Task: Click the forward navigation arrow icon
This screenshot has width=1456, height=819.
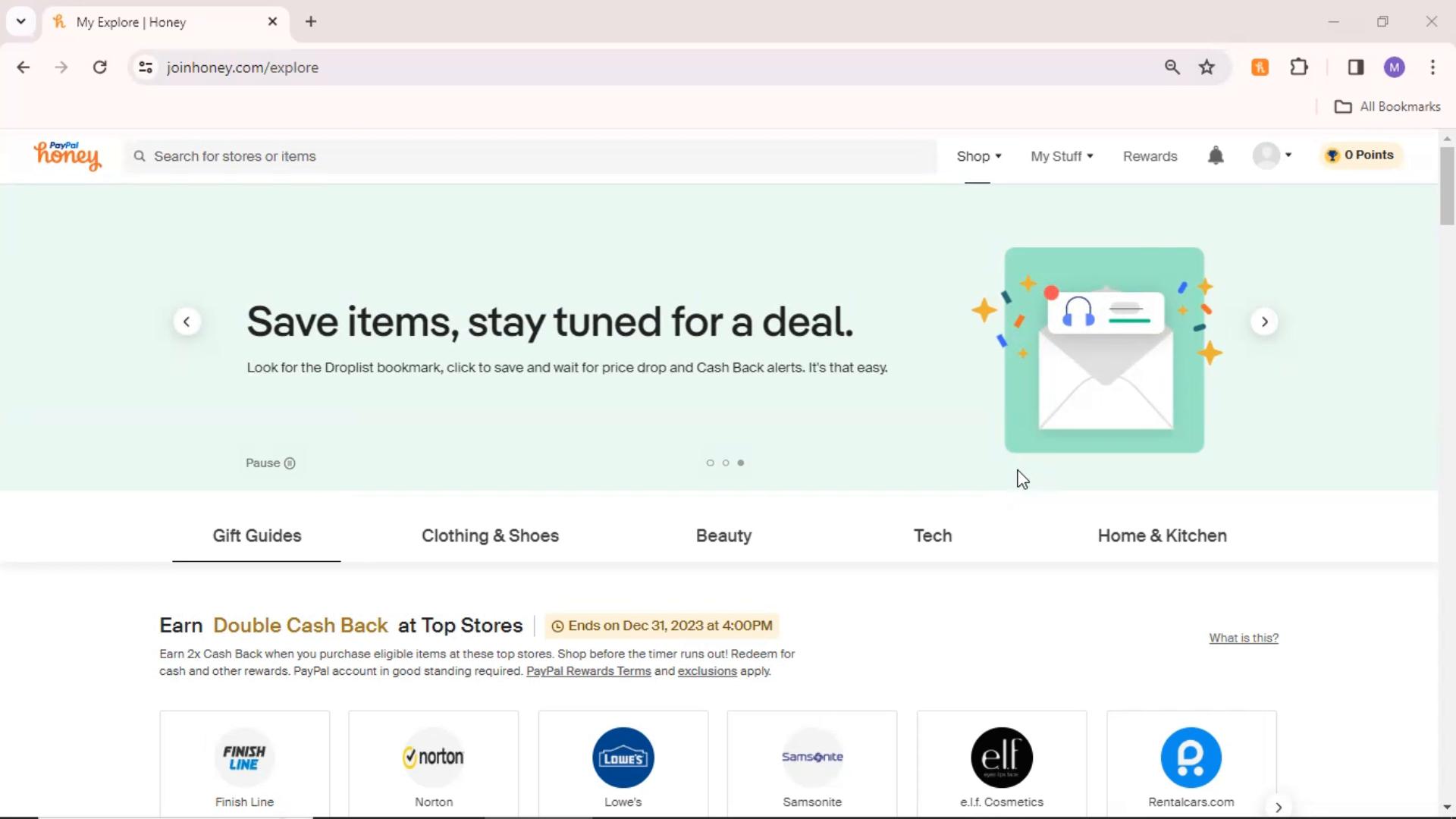Action: click(x=1264, y=322)
